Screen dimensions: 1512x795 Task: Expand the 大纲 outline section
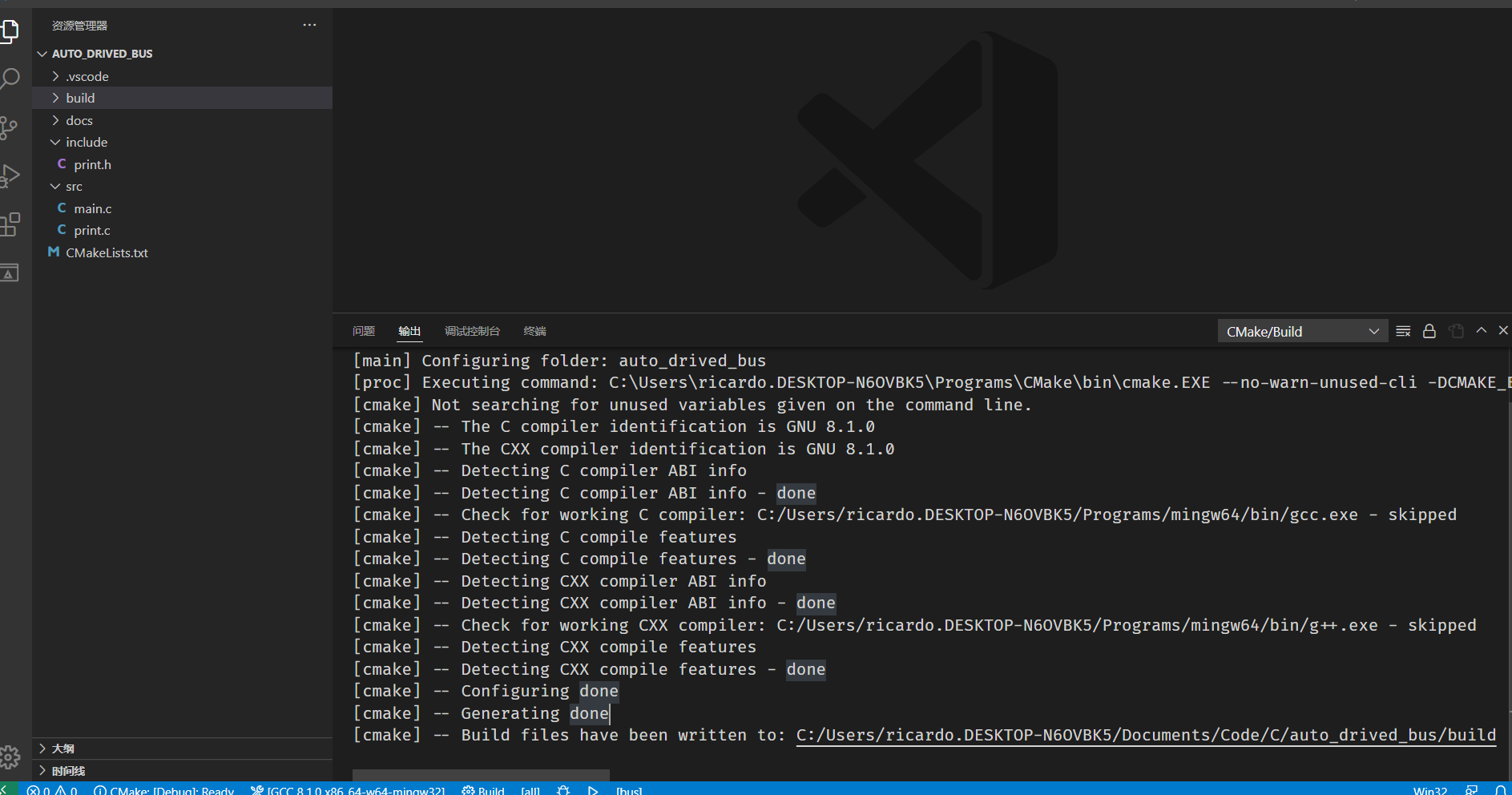pos(62,749)
